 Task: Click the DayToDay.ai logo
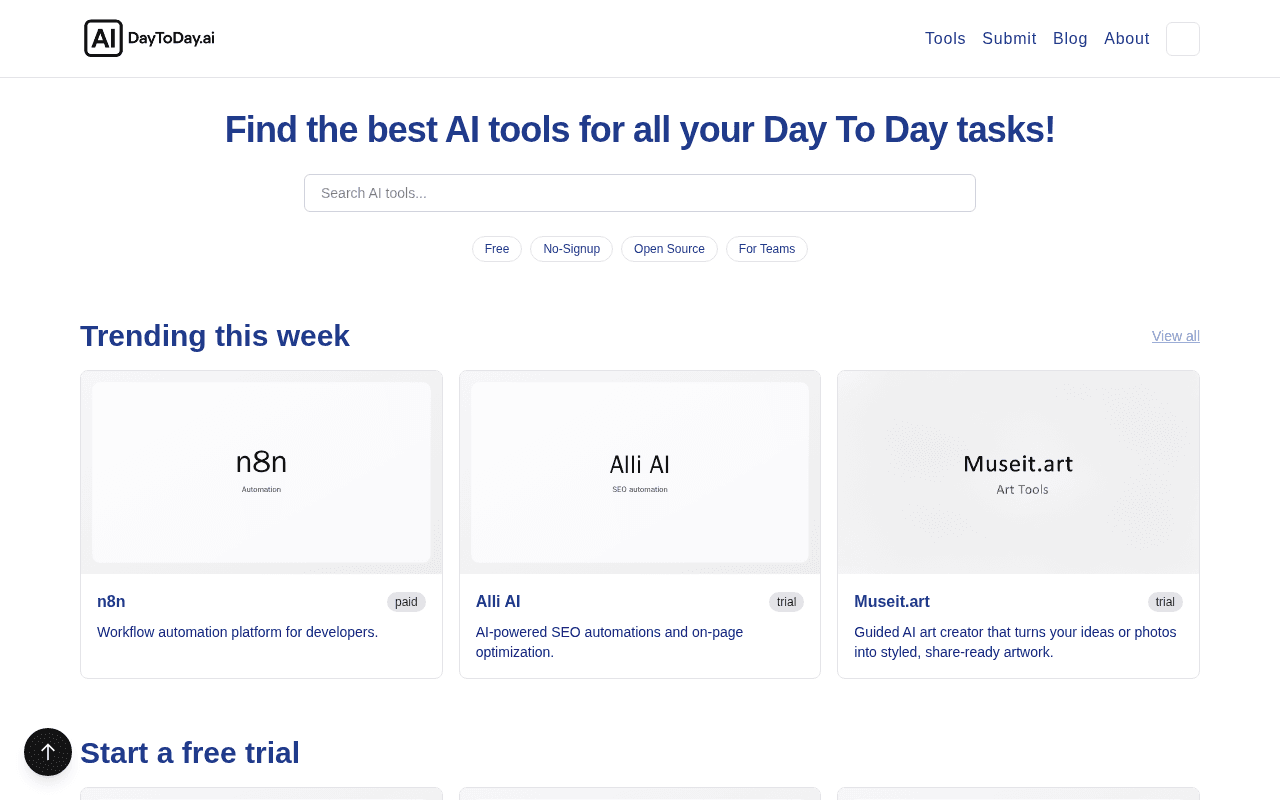coord(150,38)
